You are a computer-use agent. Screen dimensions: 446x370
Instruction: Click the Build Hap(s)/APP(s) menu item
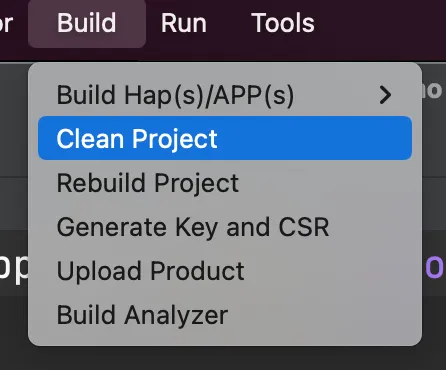point(225,95)
